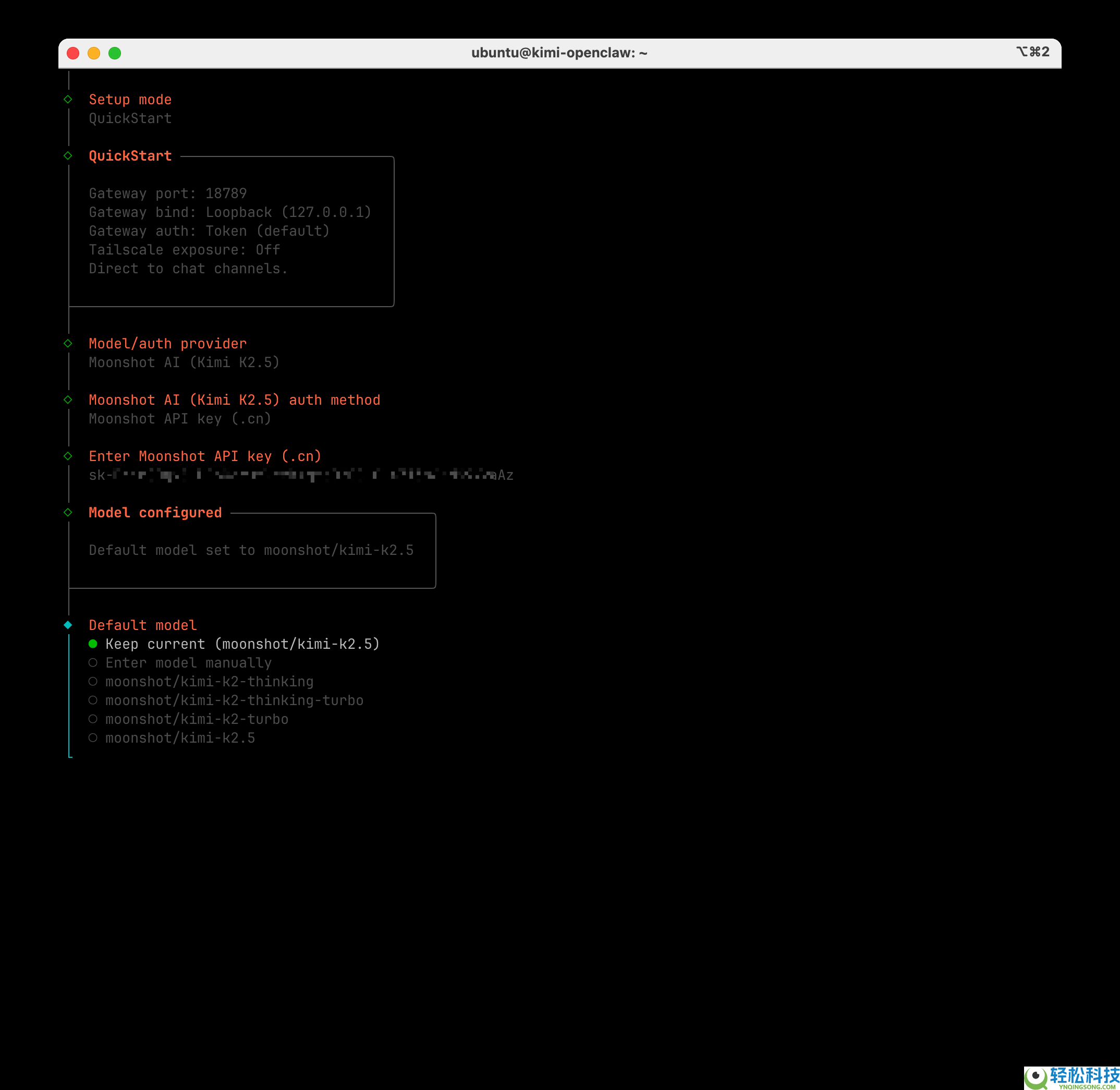This screenshot has width=1120, height=1090.
Task: Click the 'Moonshot AI (Kimi K2.5) auth method' heading
Action: (x=235, y=400)
